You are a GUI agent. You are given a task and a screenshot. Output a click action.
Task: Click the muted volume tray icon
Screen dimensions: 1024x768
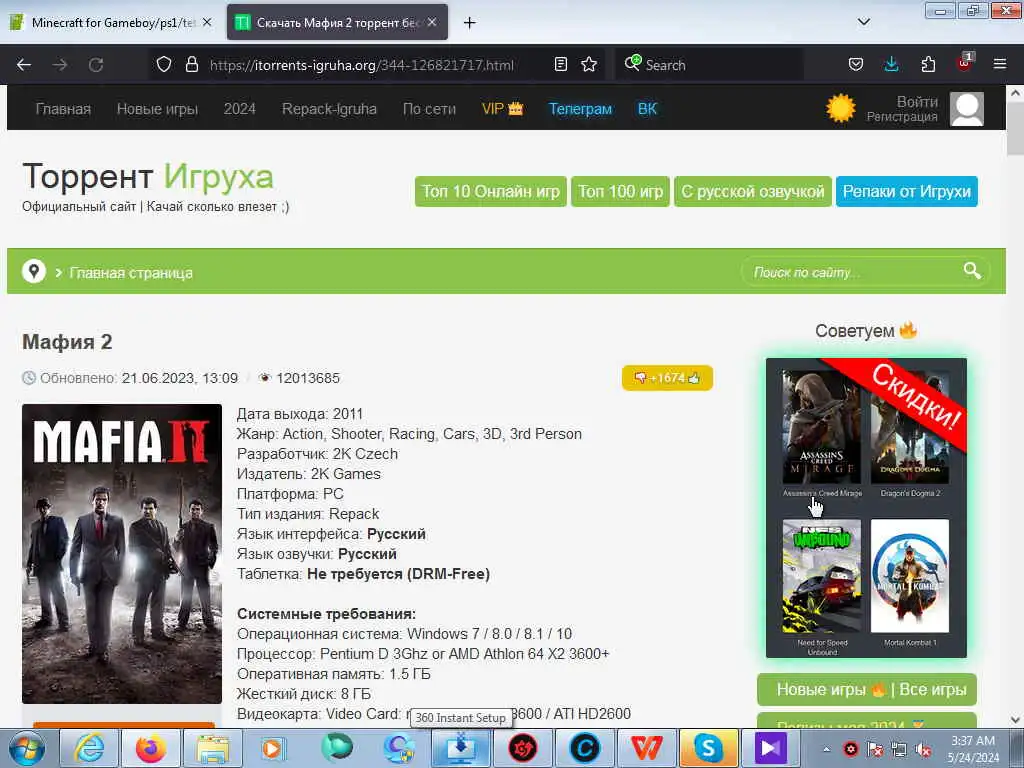point(923,749)
